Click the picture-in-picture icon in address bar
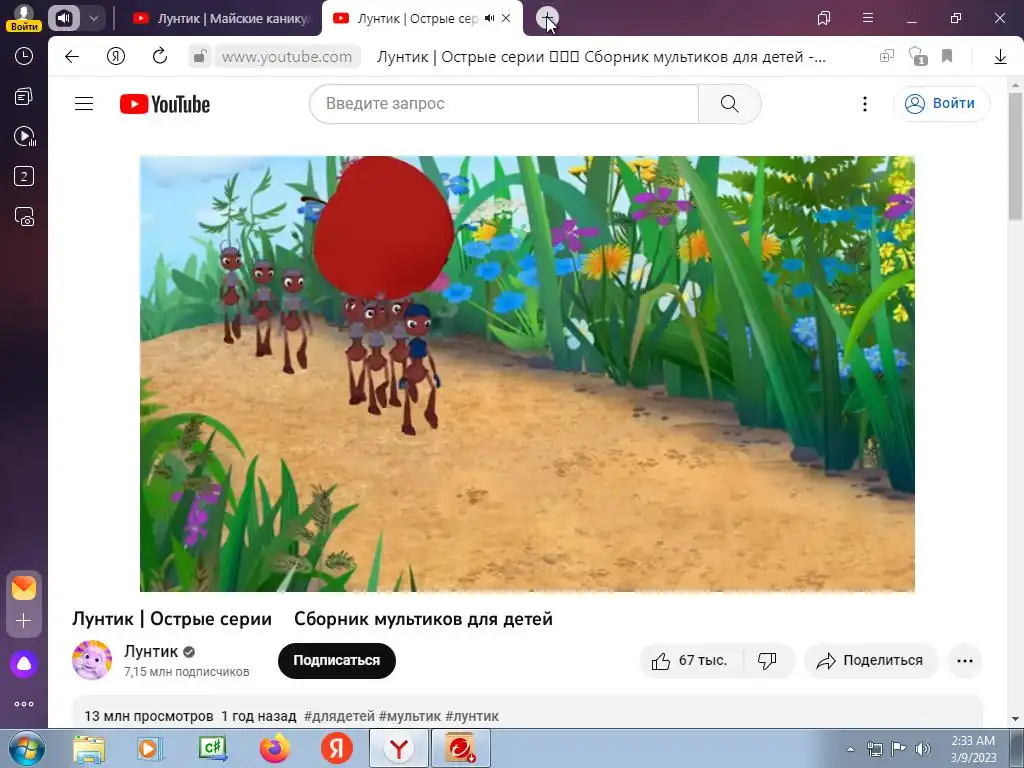 (x=886, y=57)
